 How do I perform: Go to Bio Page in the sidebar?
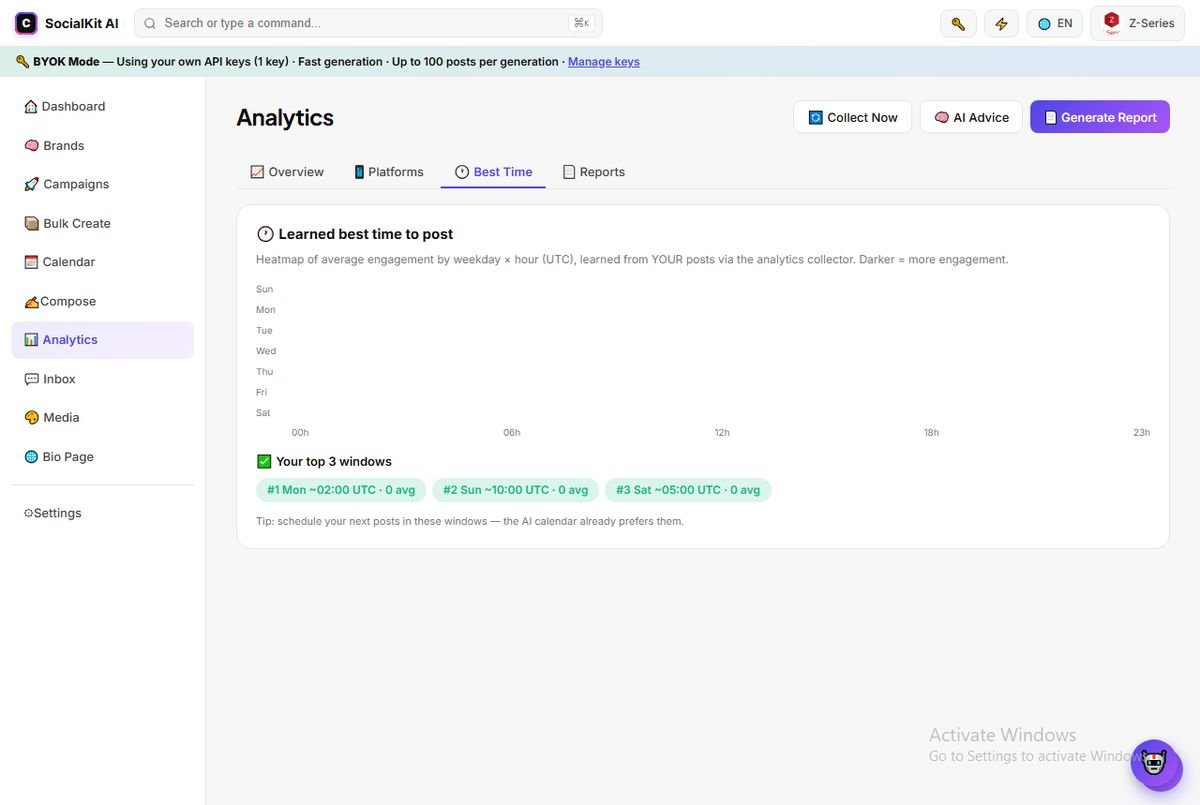tap(102, 457)
